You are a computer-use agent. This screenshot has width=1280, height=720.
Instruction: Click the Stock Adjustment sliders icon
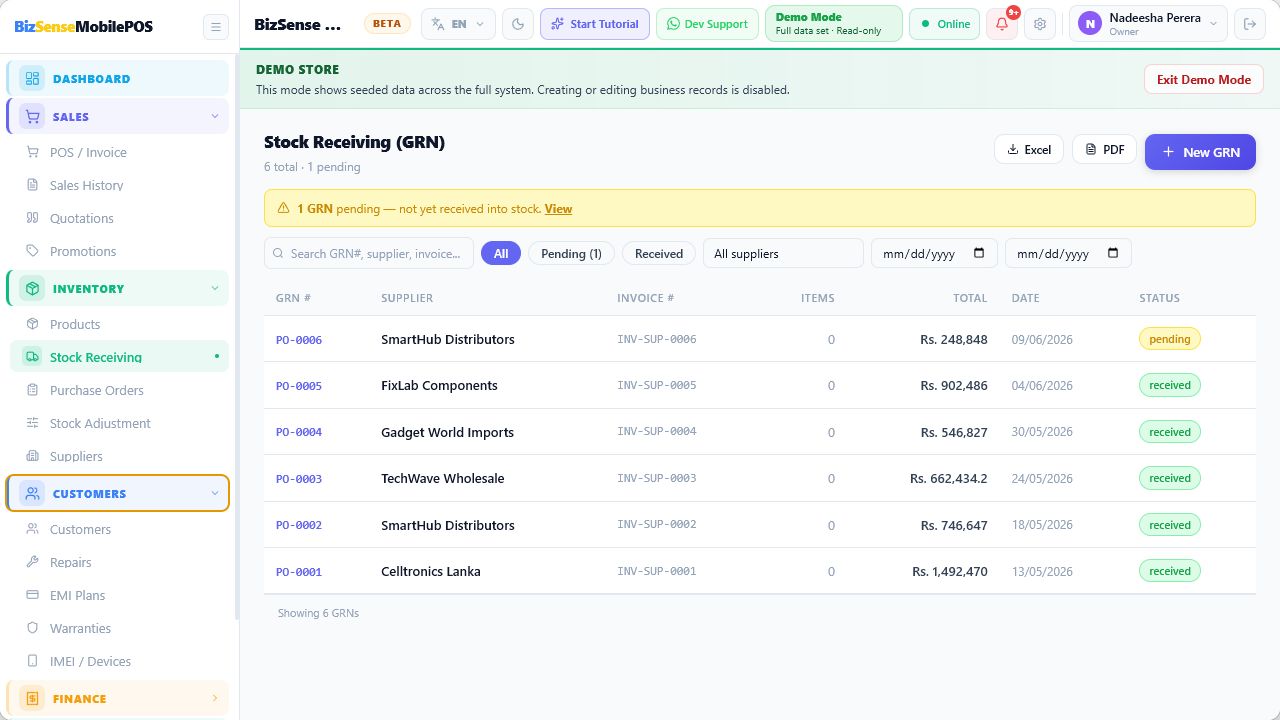[32, 424]
